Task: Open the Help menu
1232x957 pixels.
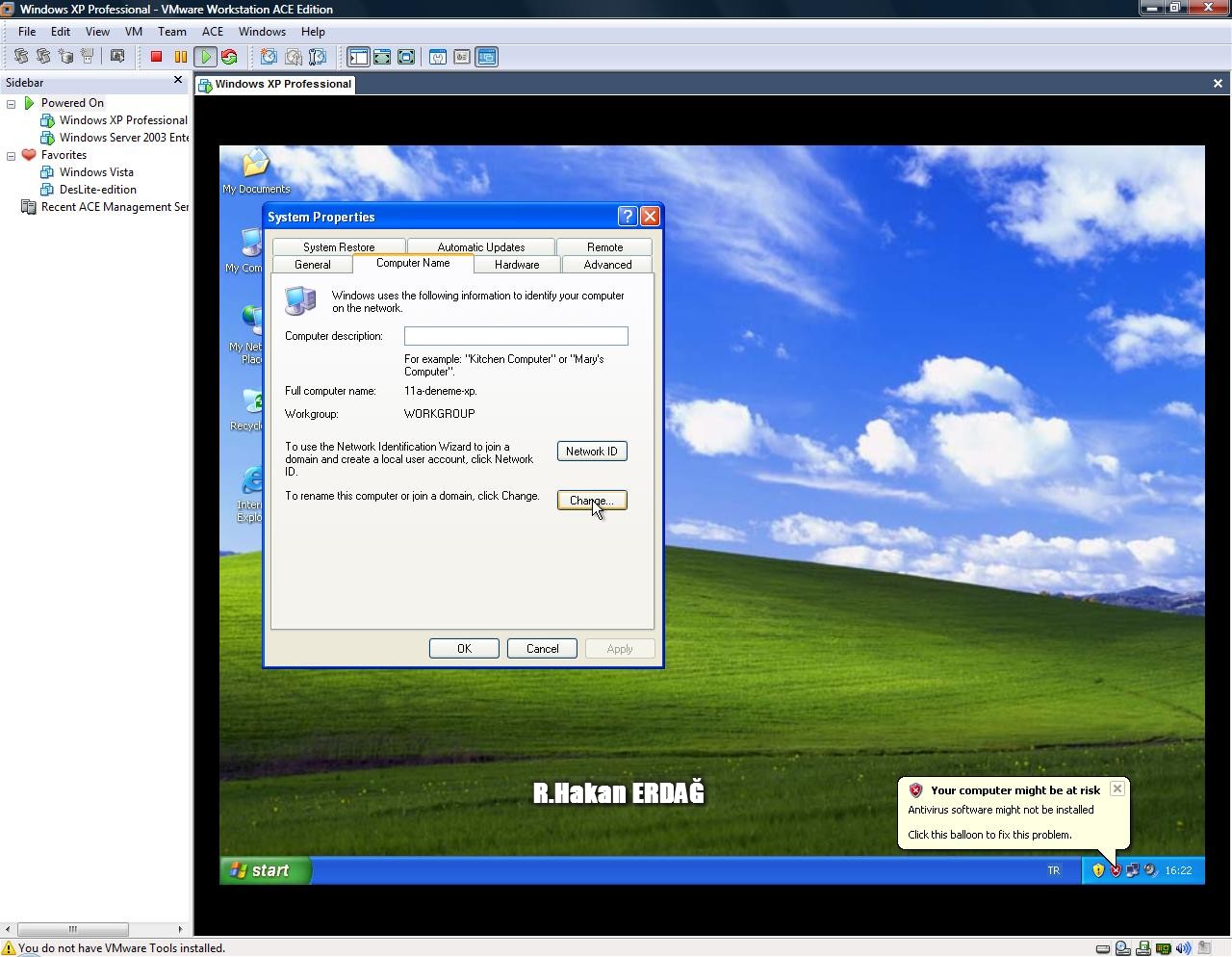Action: pyautogui.click(x=313, y=32)
